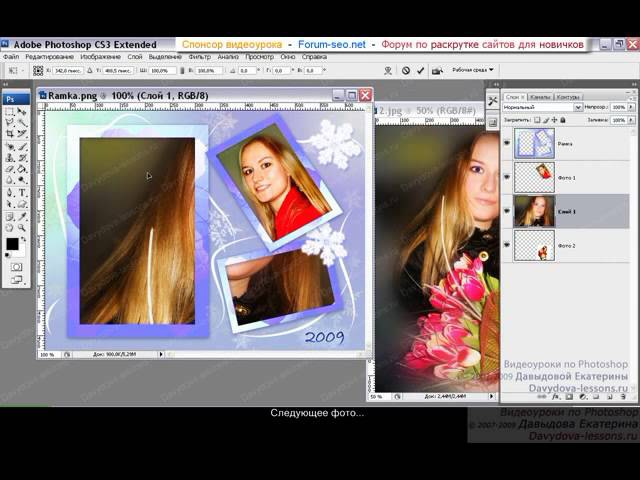Hide the Слой 1 layer
The image size is (640, 480).
tap(507, 211)
